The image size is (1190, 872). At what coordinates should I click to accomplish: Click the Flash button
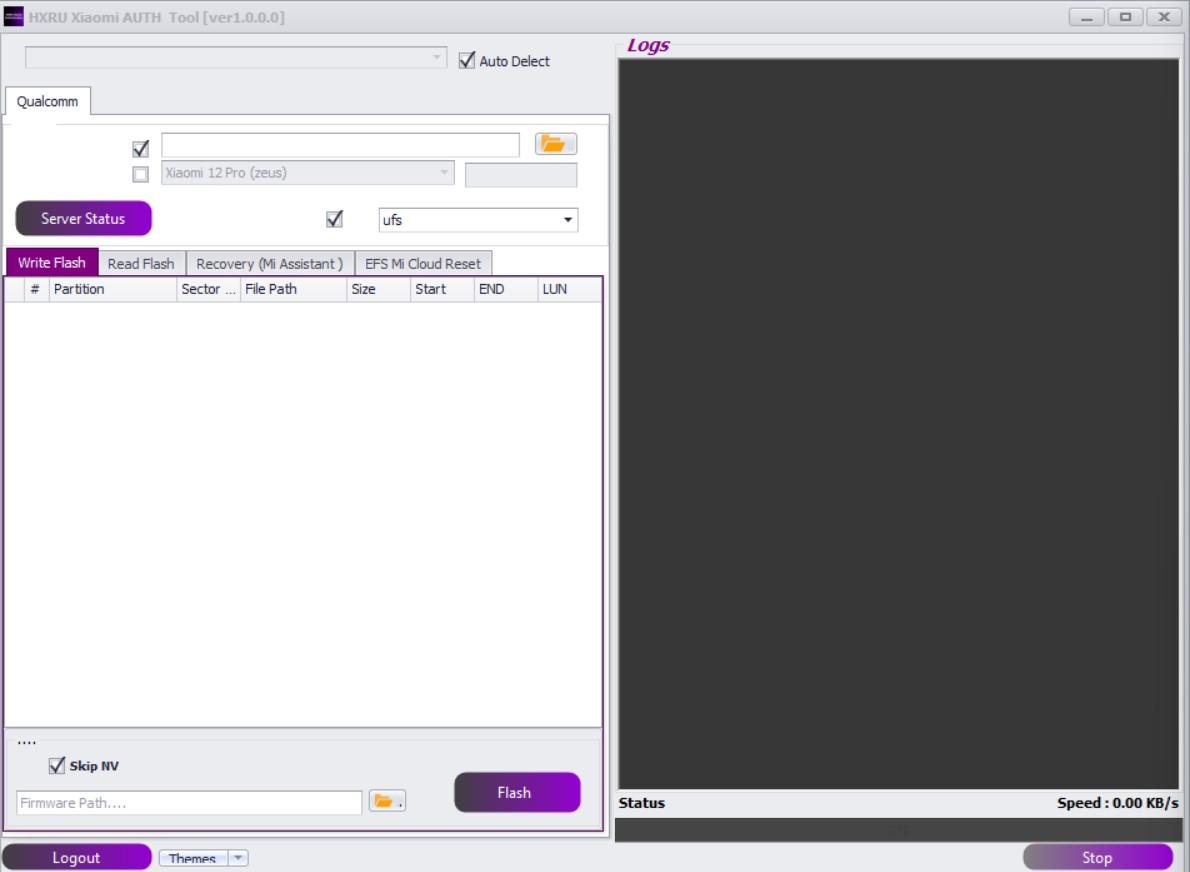[517, 792]
